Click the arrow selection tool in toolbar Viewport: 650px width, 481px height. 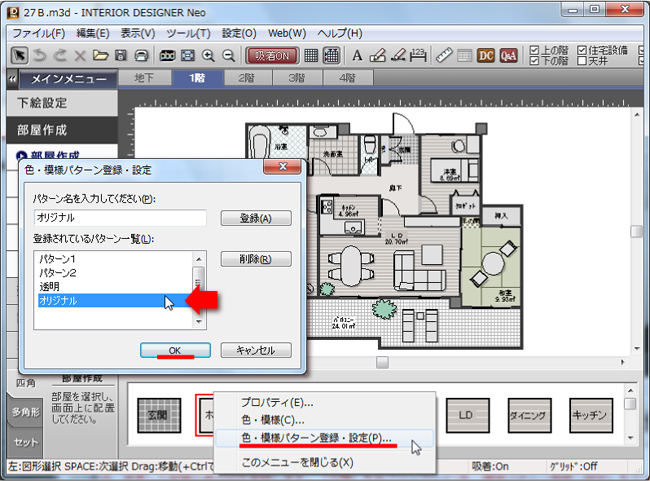(x=19, y=55)
